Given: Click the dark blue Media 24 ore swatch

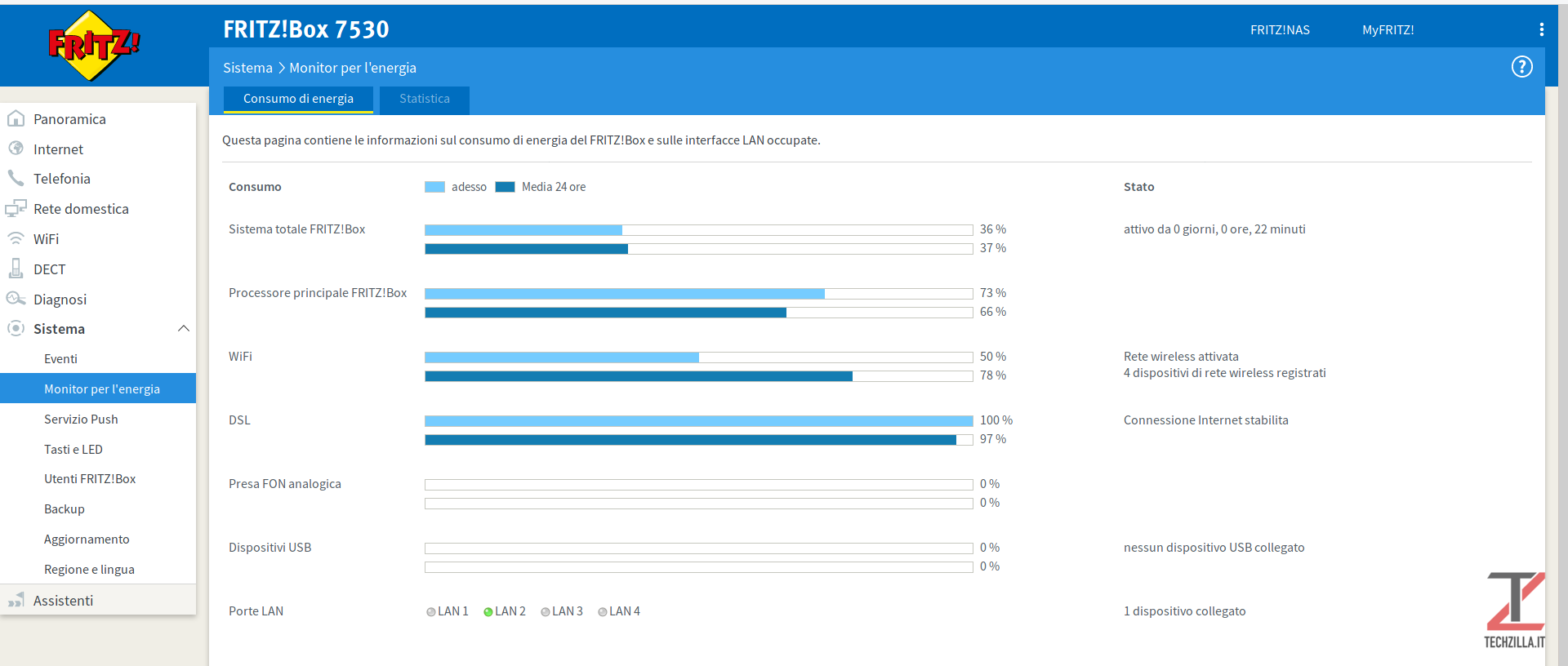Looking at the screenshot, I should coord(505,187).
